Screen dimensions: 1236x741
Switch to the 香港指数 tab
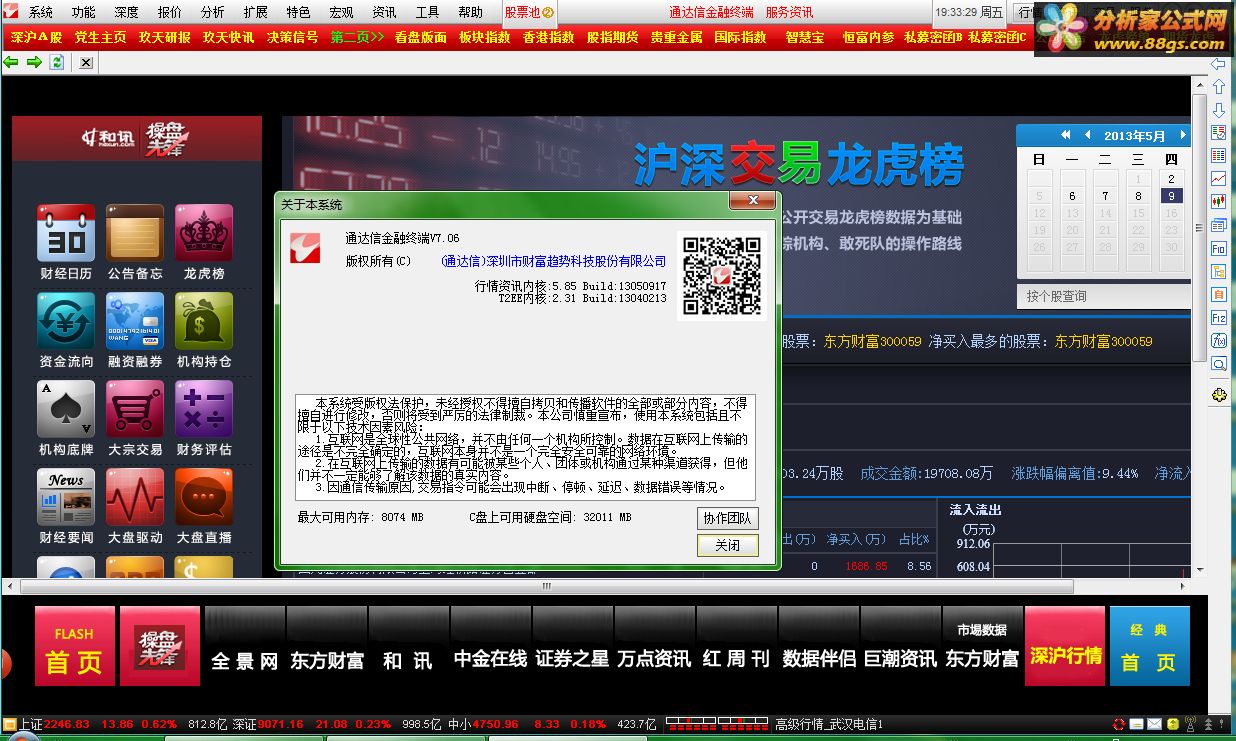(548, 37)
